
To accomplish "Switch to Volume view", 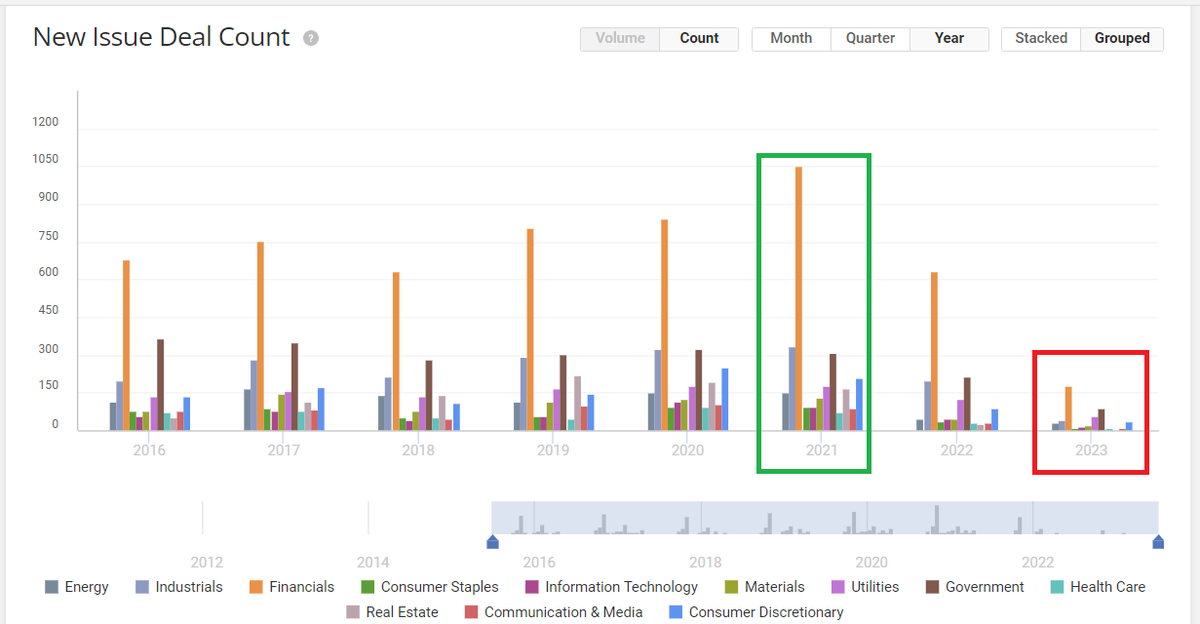I will (x=619, y=38).
